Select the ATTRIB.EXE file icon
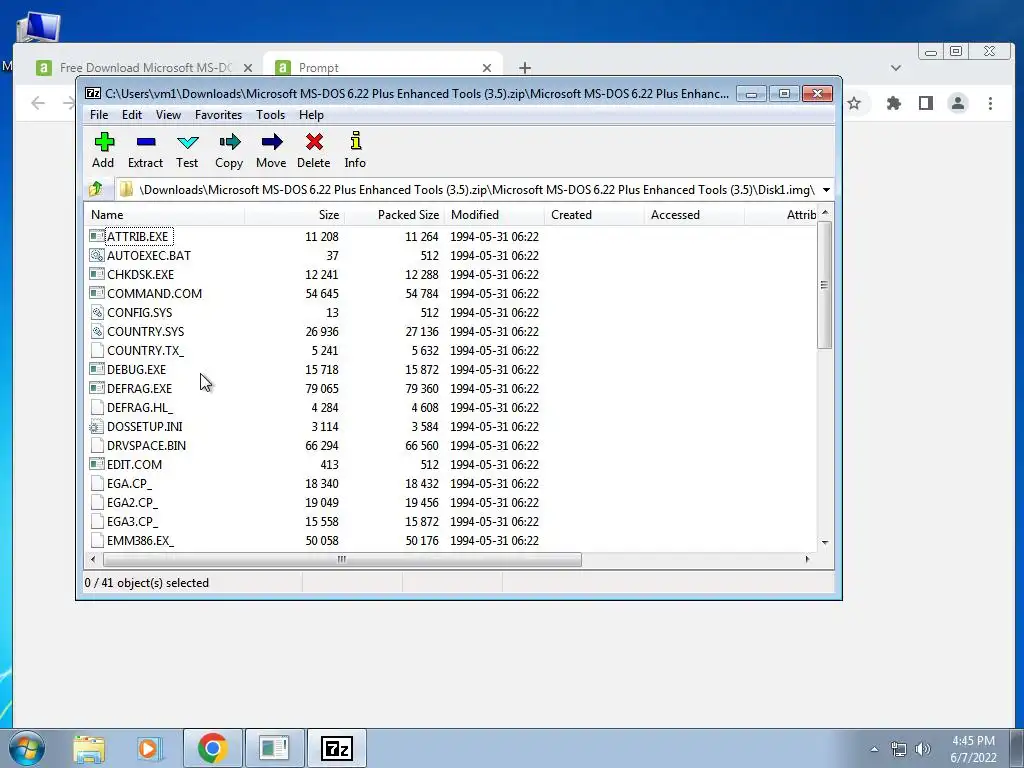1024x768 pixels. coord(97,236)
